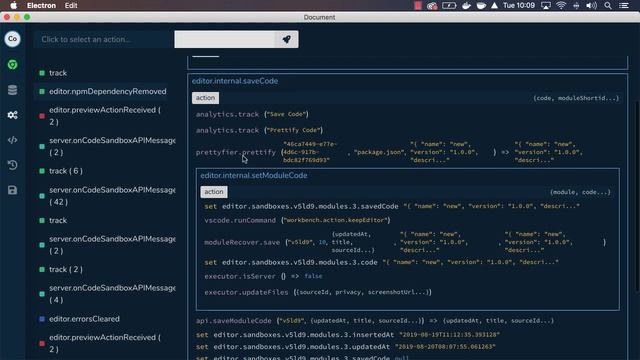Open the Edit menu in menu bar
The image size is (640, 360).
click(x=71, y=5)
